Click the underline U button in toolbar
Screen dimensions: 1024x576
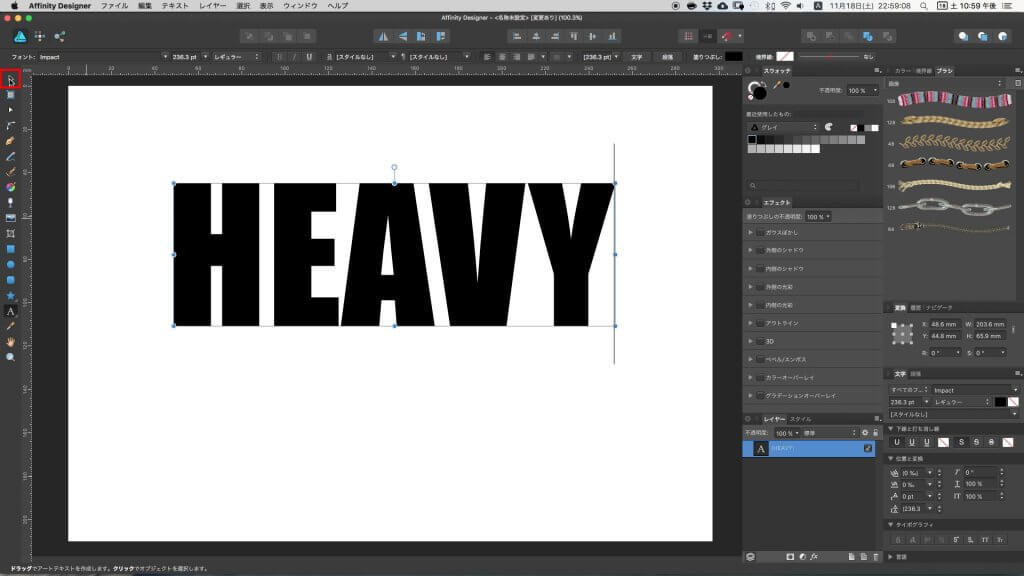[x=309, y=57]
